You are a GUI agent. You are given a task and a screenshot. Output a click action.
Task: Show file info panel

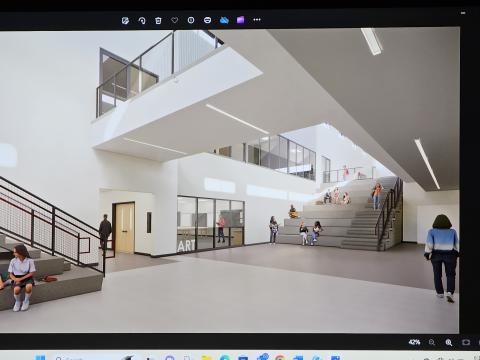(x=191, y=20)
